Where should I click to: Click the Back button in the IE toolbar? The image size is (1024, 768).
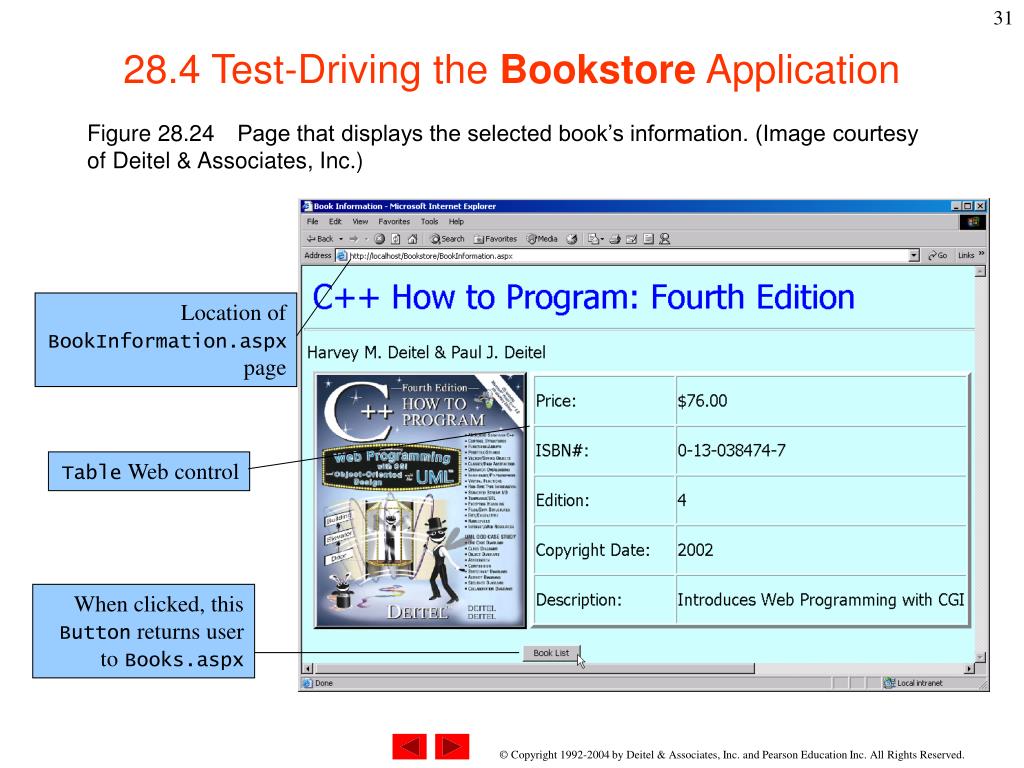tap(320, 239)
